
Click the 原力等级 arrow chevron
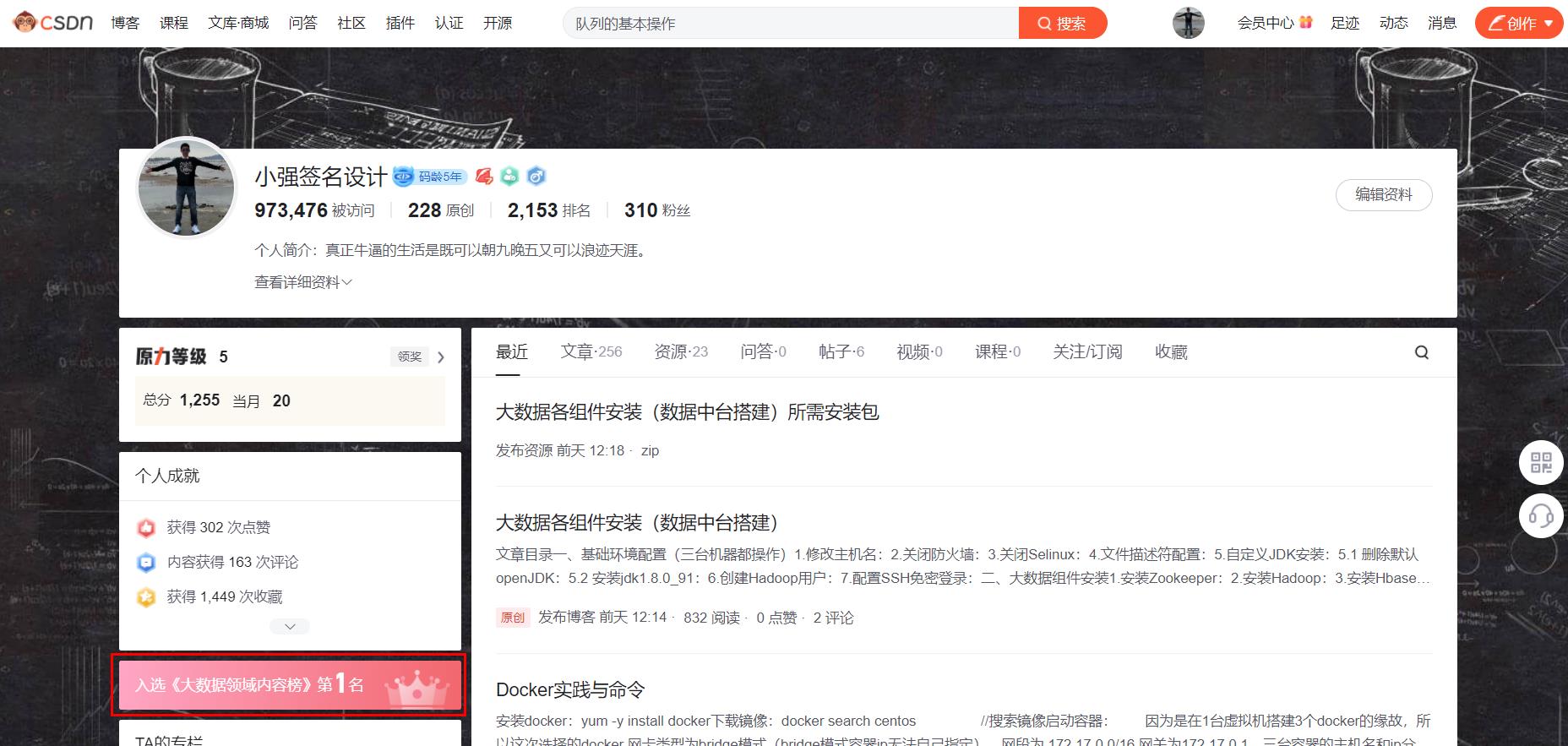coord(440,357)
